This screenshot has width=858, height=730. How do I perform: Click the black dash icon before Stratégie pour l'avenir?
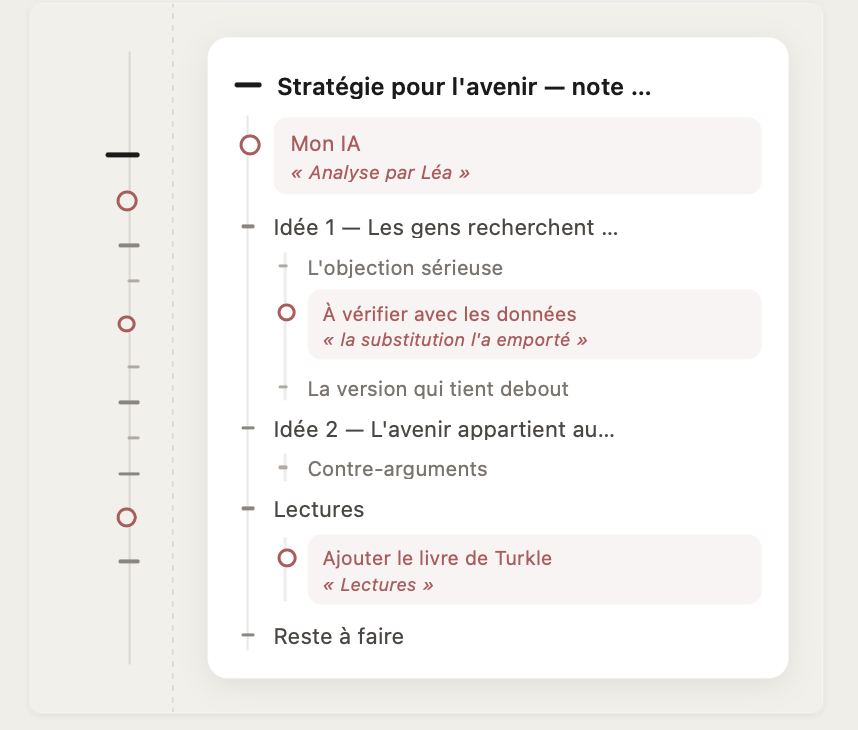[248, 85]
